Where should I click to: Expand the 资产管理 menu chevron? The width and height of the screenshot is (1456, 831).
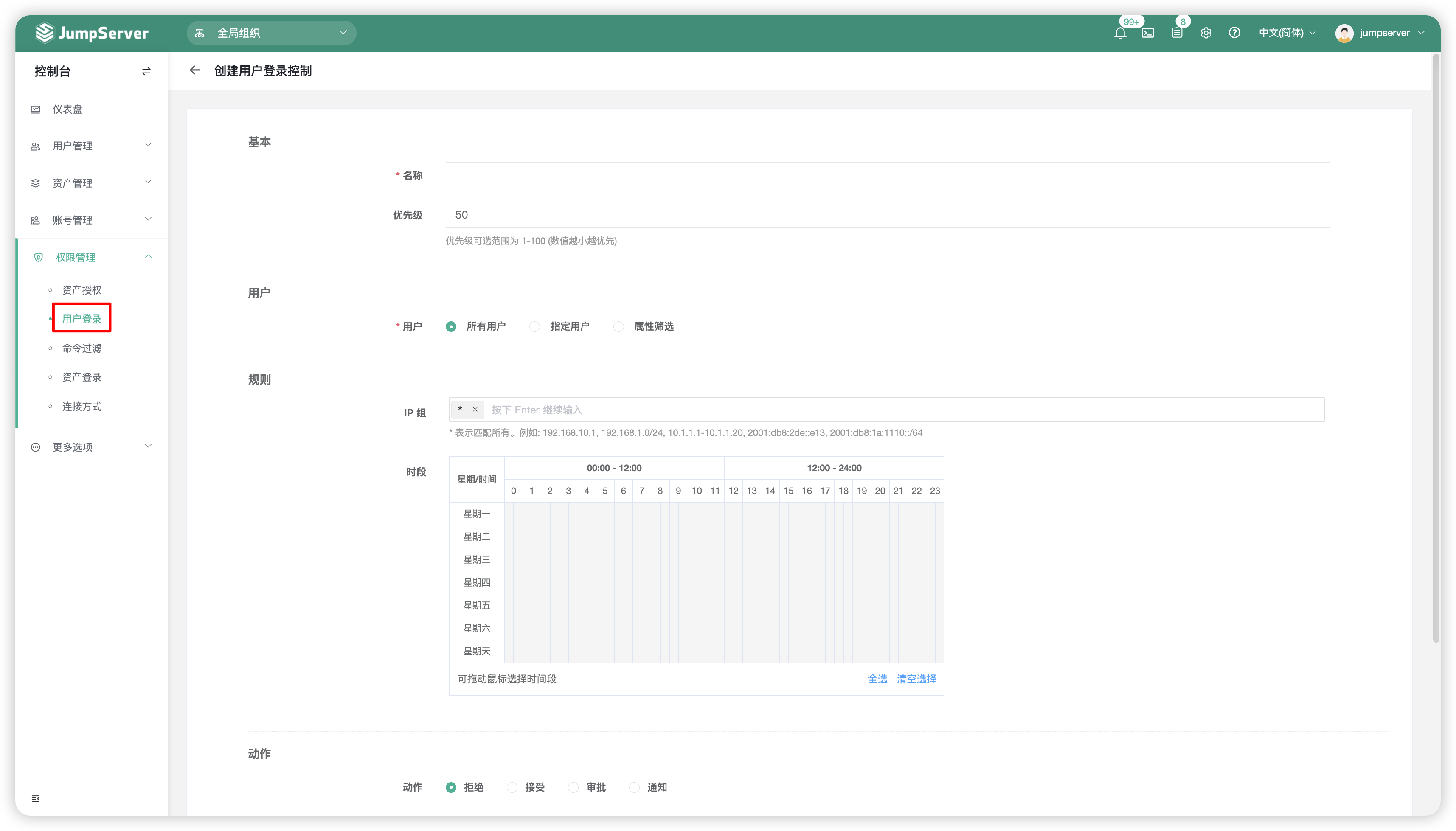[149, 182]
